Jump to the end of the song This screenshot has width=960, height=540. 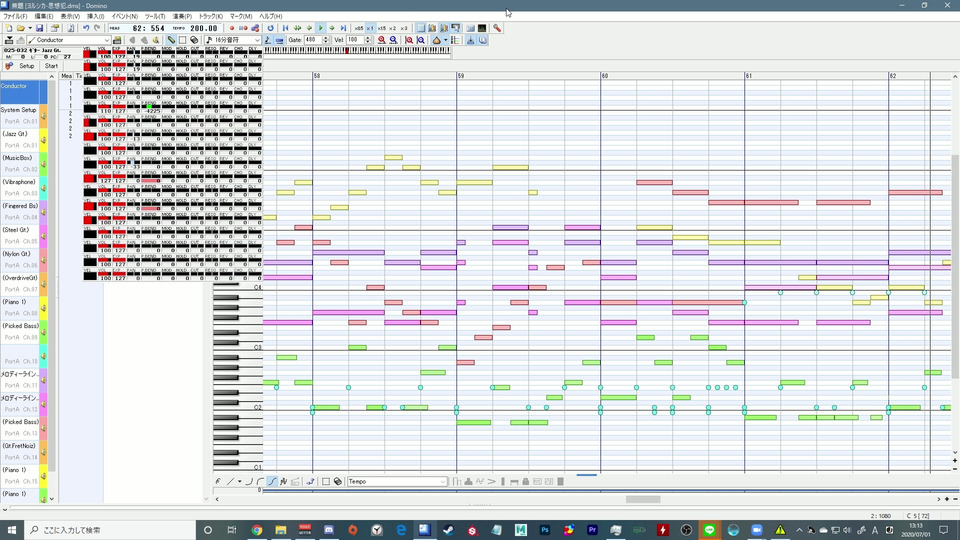343,28
